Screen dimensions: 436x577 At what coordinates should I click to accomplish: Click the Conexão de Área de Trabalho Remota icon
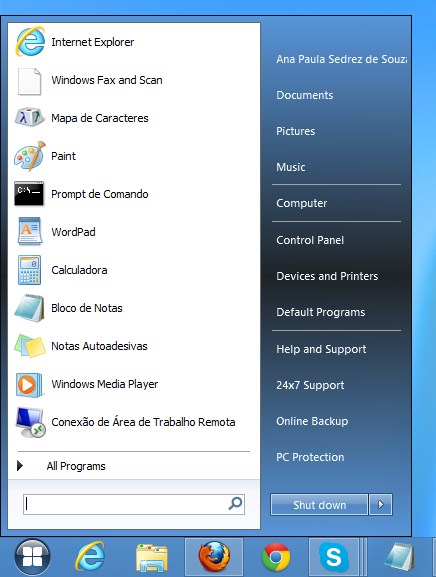(31, 422)
